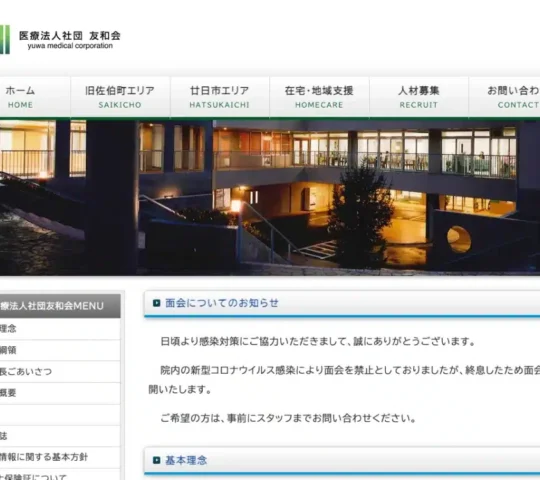Open the 概要 sidebar link
Image resolution: width=540 pixels, height=480 pixels.
coord(60,393)
